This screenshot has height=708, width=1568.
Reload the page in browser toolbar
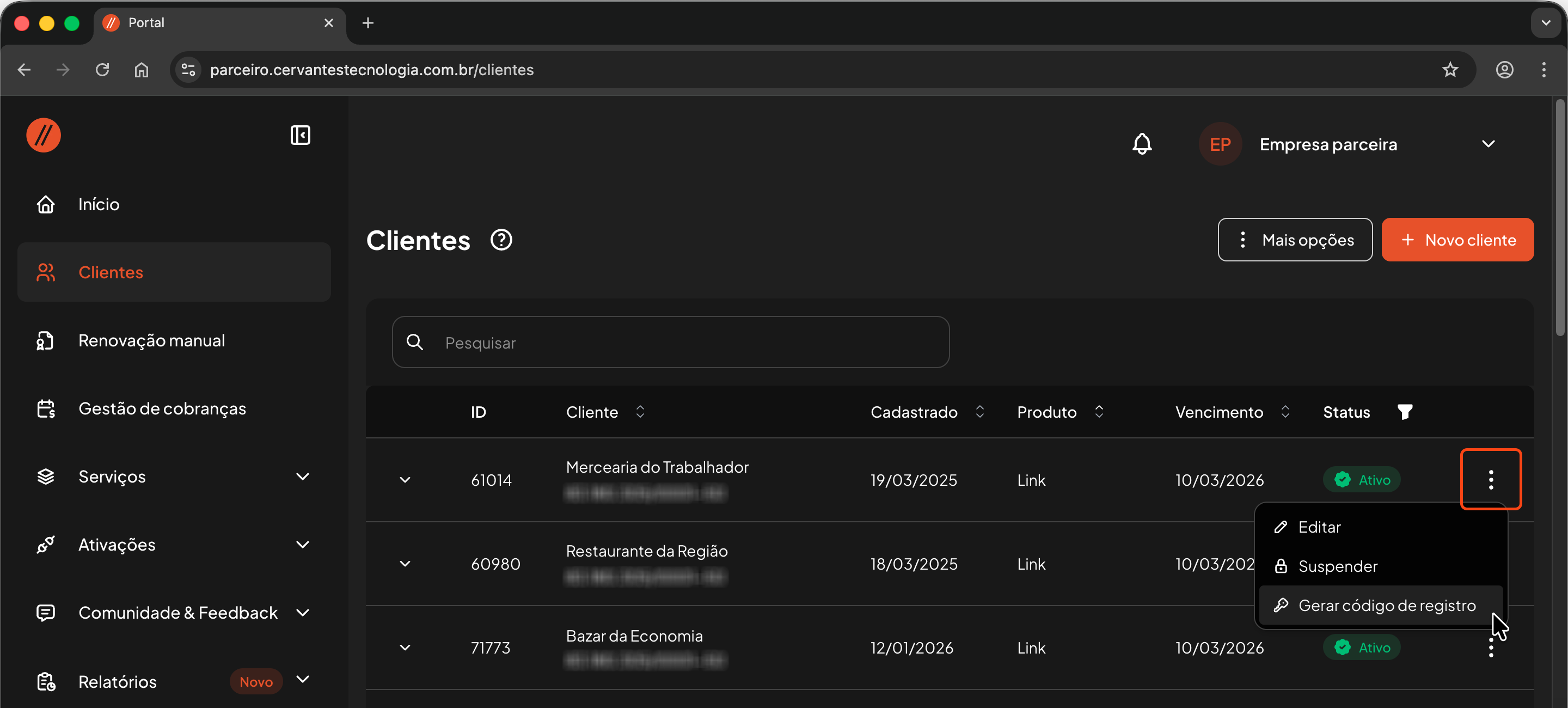[102, 70]
